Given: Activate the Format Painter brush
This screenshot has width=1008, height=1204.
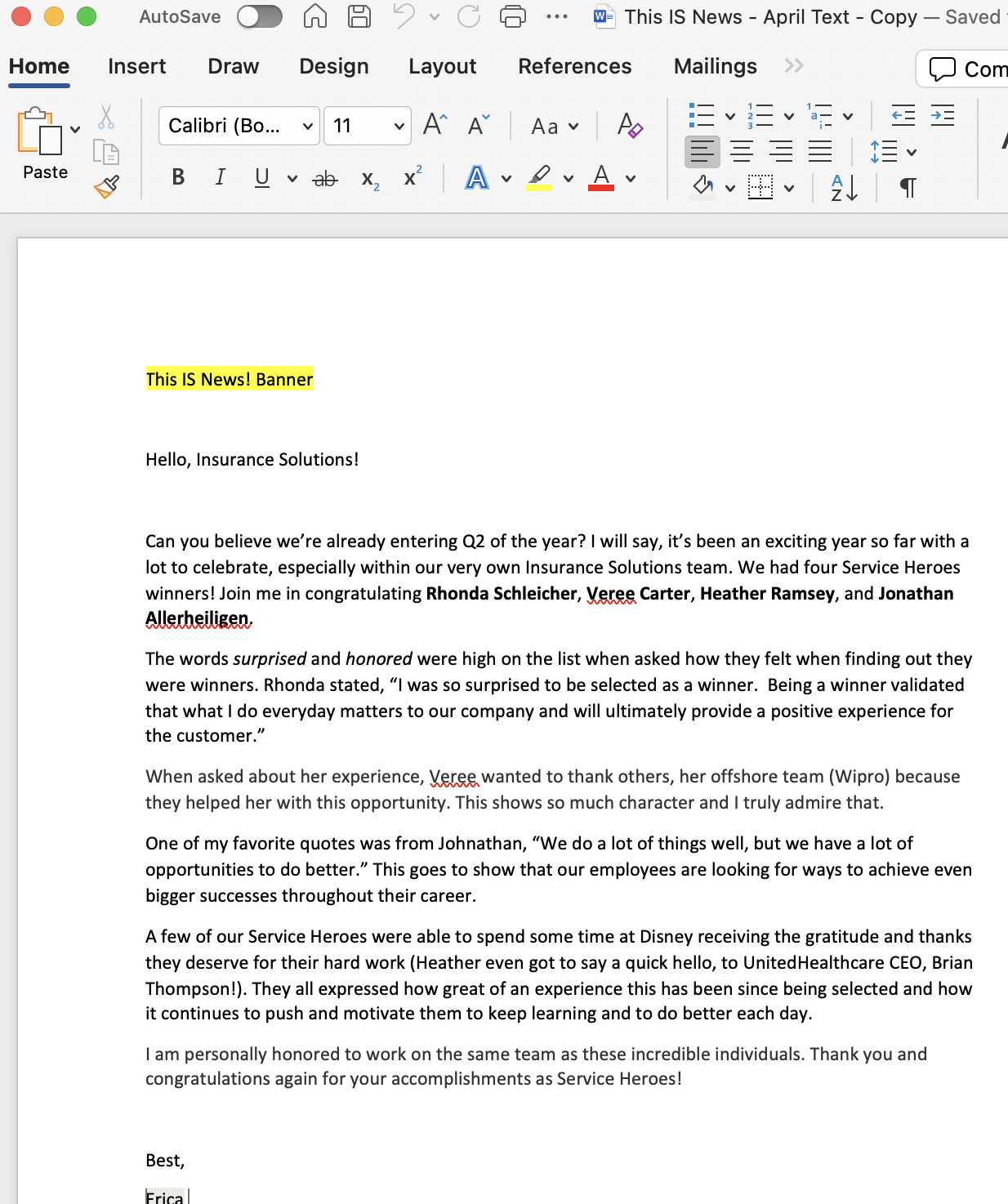Looking at the screenshot, I should (x=106, y=187).
